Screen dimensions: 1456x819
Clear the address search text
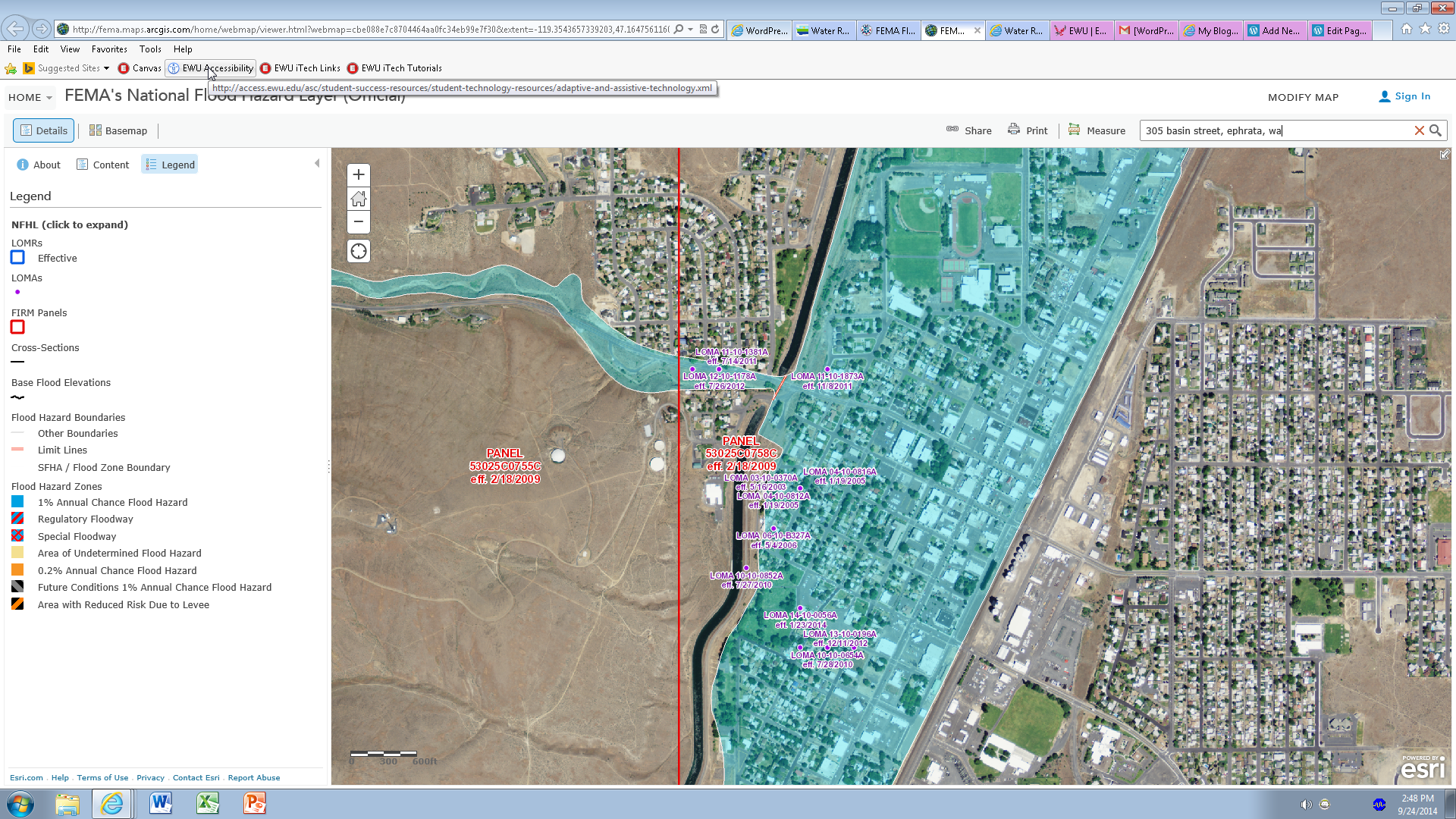click(1420, 130)
